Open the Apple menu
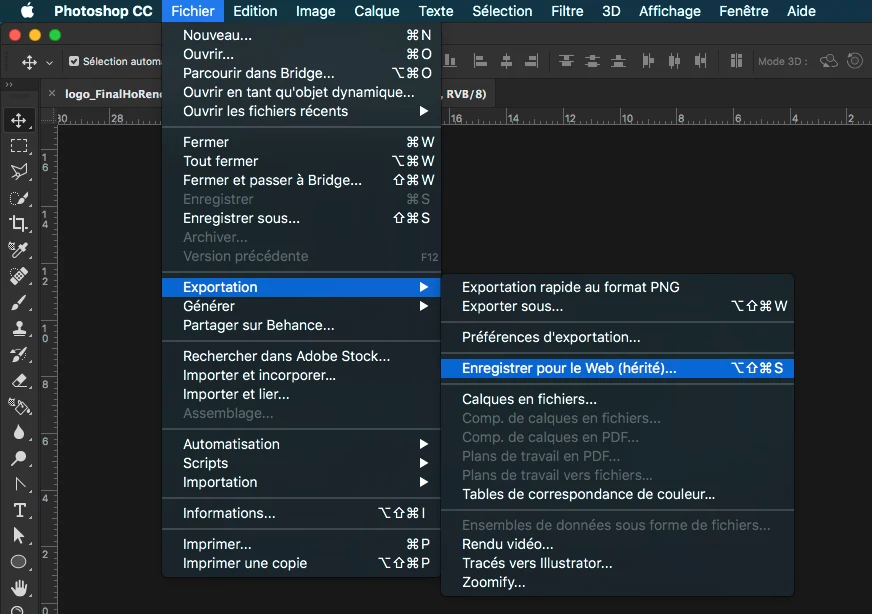The width and height of the screenshot is (872, 614). click(x=27, y=11)
